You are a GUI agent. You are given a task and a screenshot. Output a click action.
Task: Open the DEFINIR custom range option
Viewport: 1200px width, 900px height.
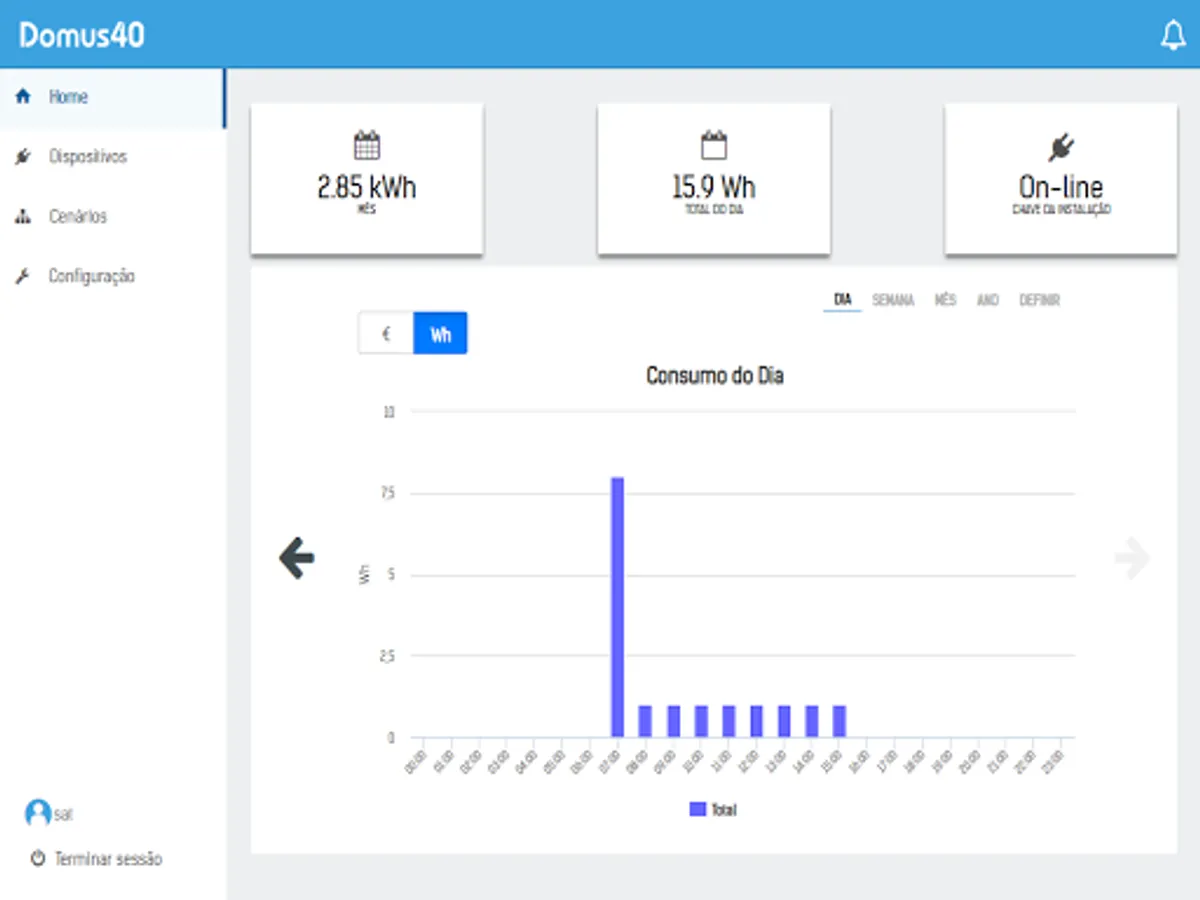1040,300
